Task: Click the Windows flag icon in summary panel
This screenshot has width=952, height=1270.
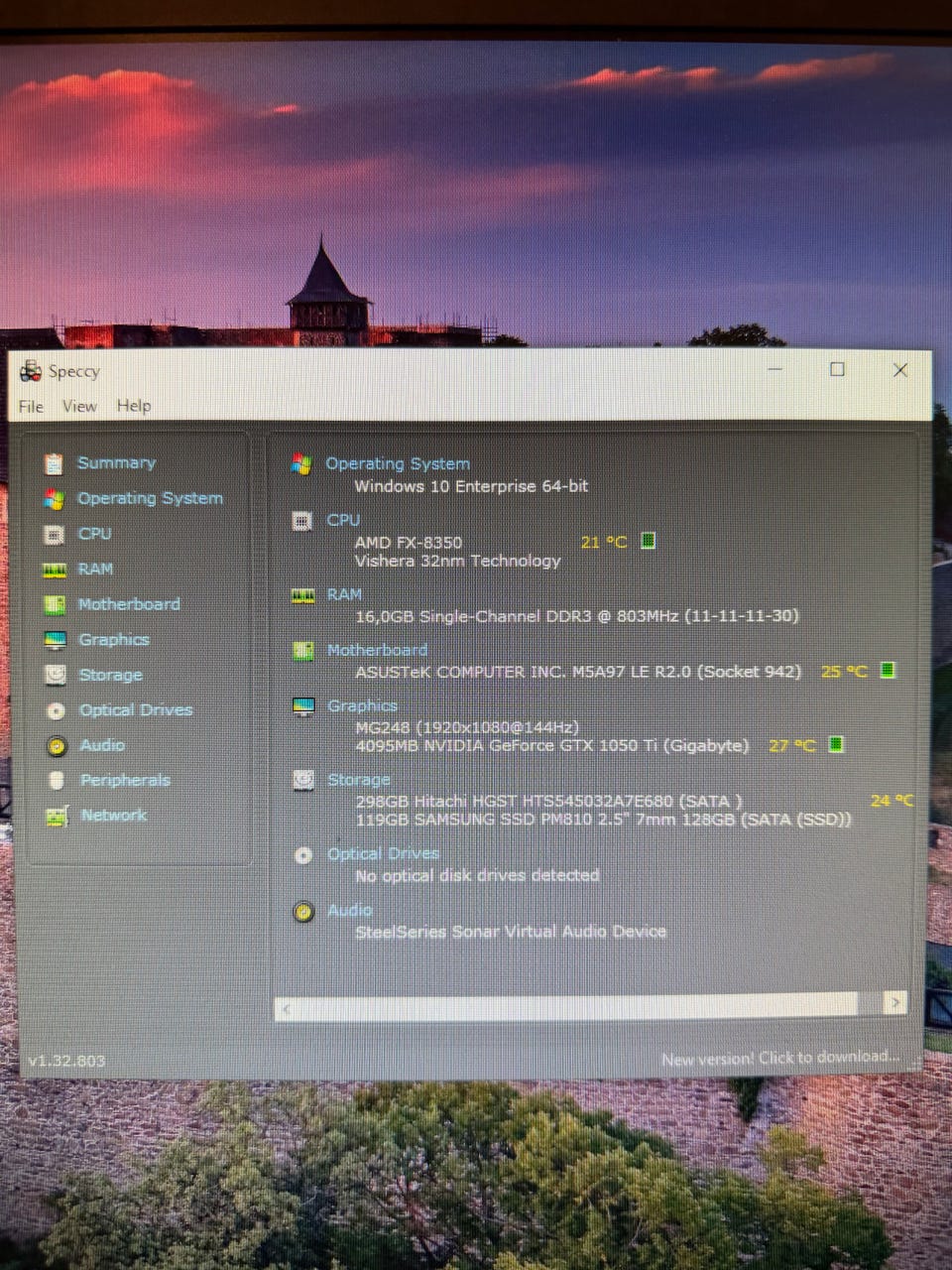Action: tap(301, 464)
